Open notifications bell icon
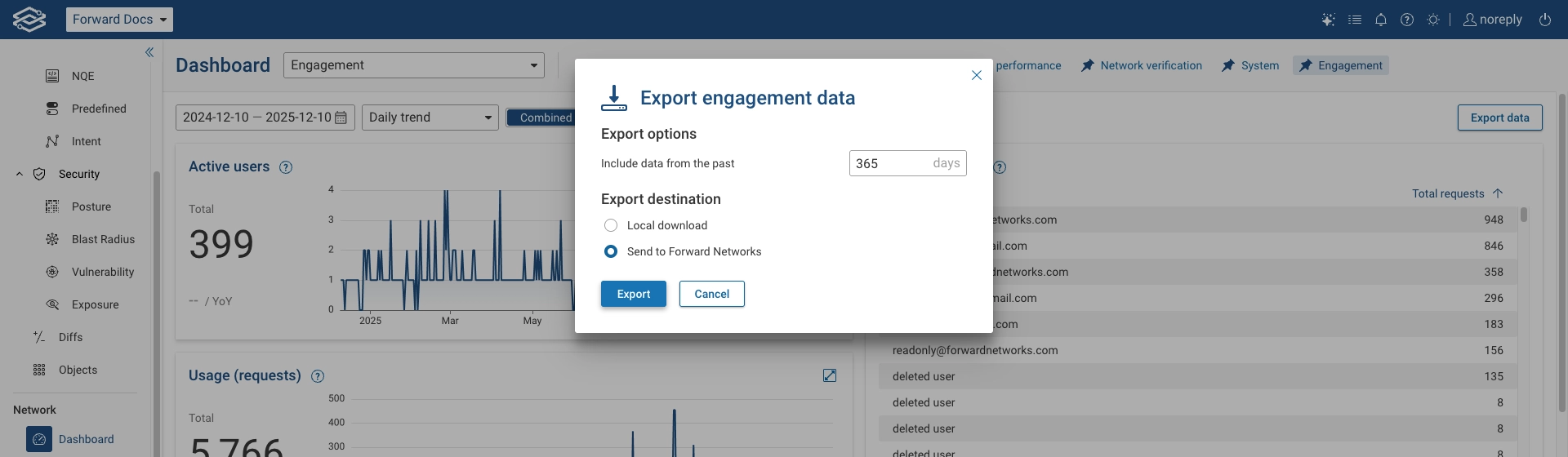Screen dimensions: 1568x457 pos(1381,20)
